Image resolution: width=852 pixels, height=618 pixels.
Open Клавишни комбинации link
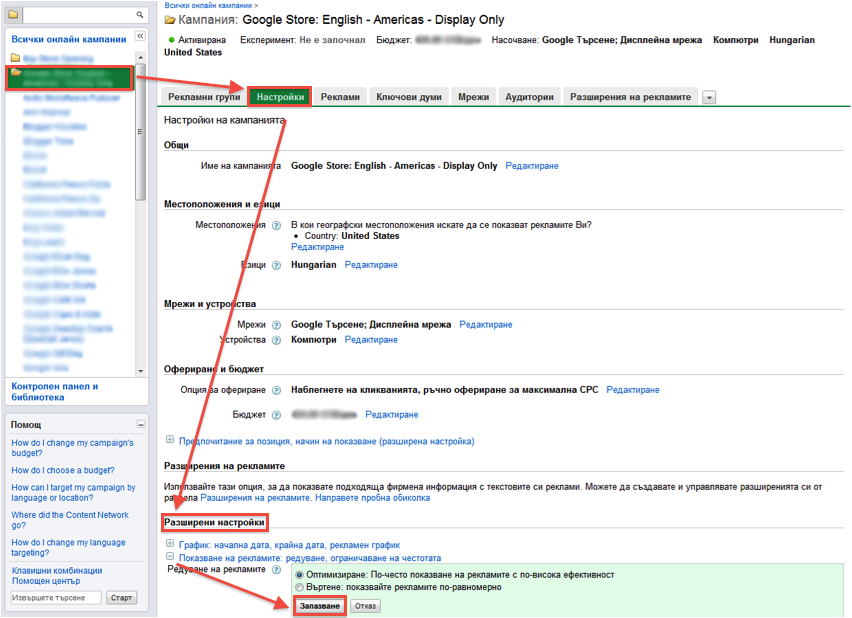pyautogui.click(x=57, y=571)
